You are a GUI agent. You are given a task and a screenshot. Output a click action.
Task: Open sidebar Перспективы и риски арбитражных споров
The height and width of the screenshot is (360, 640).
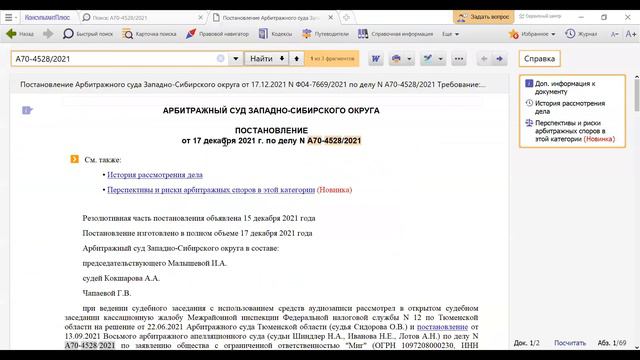tap(571, 131)
